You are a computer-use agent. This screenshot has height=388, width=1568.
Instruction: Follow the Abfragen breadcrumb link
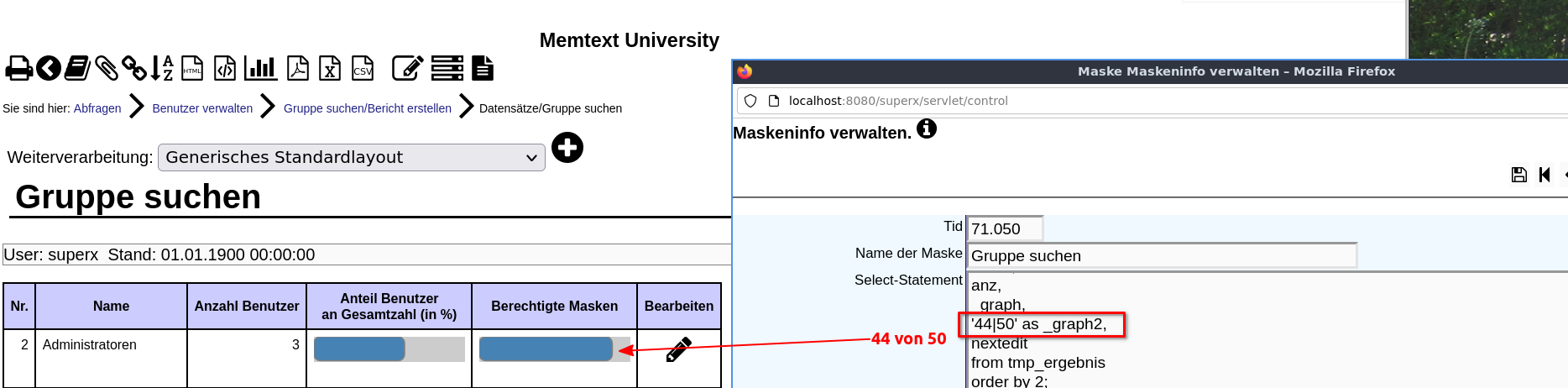97,108
